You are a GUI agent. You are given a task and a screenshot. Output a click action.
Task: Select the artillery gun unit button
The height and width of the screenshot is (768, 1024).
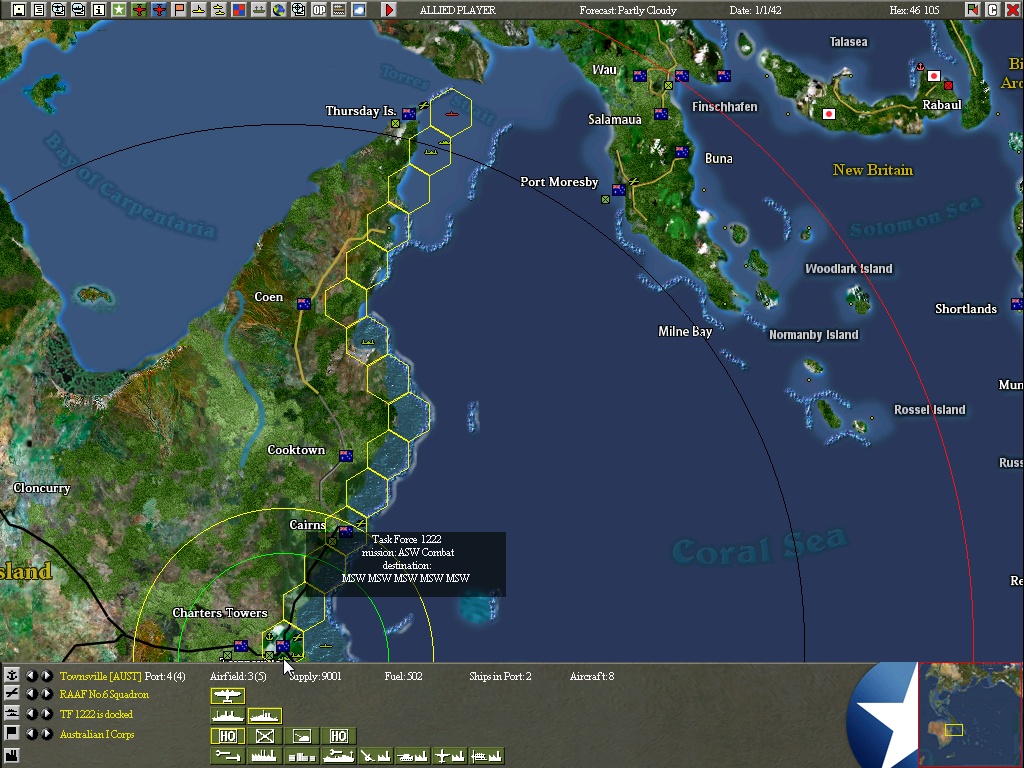[302, 736]
